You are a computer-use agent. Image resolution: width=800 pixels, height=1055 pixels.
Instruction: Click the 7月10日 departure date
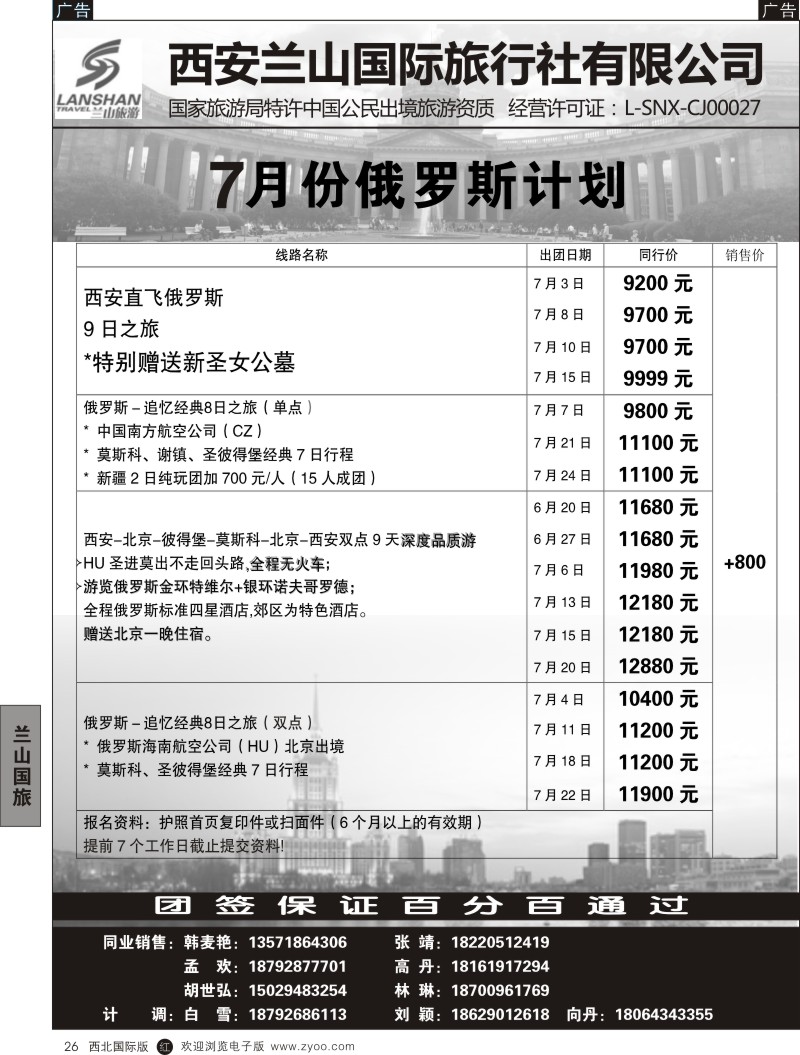point(562,347)
